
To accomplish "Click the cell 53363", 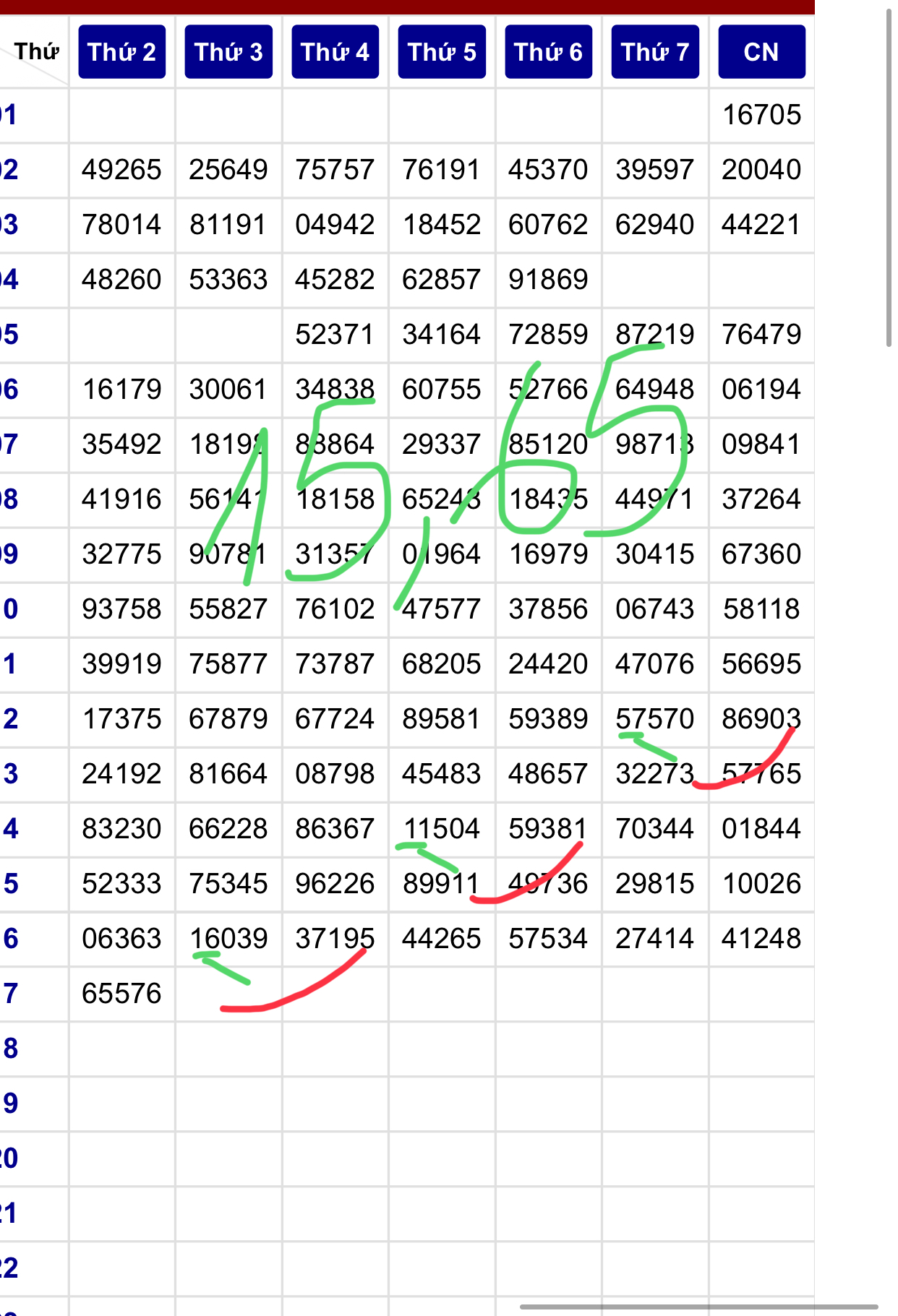I will coord(228,280).
